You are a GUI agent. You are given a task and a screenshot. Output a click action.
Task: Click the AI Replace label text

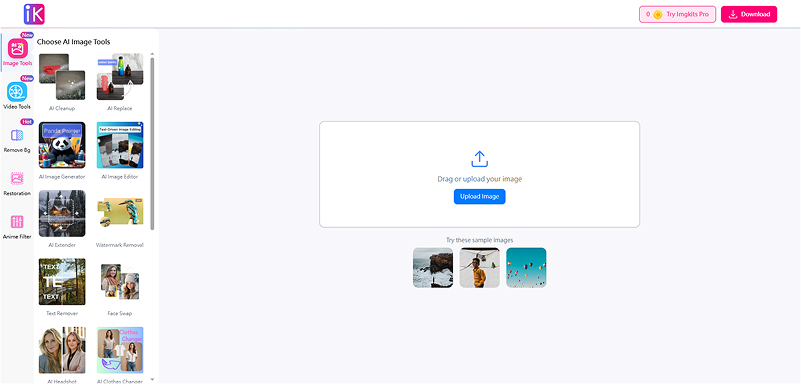(x=120, y=108)
